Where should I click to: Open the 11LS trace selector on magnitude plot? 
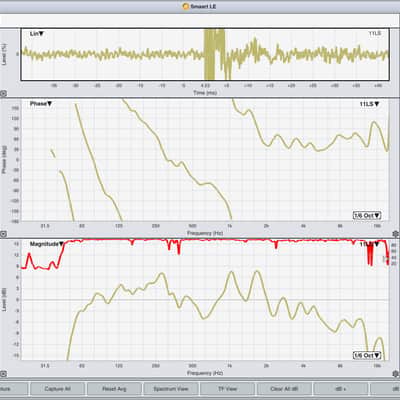tap(369, 244)
